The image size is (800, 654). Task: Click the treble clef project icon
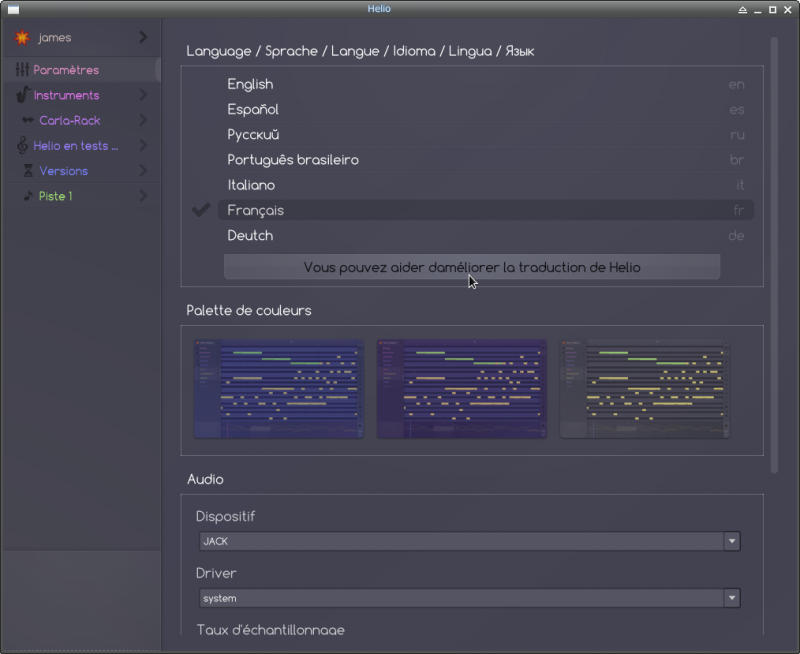22,146
